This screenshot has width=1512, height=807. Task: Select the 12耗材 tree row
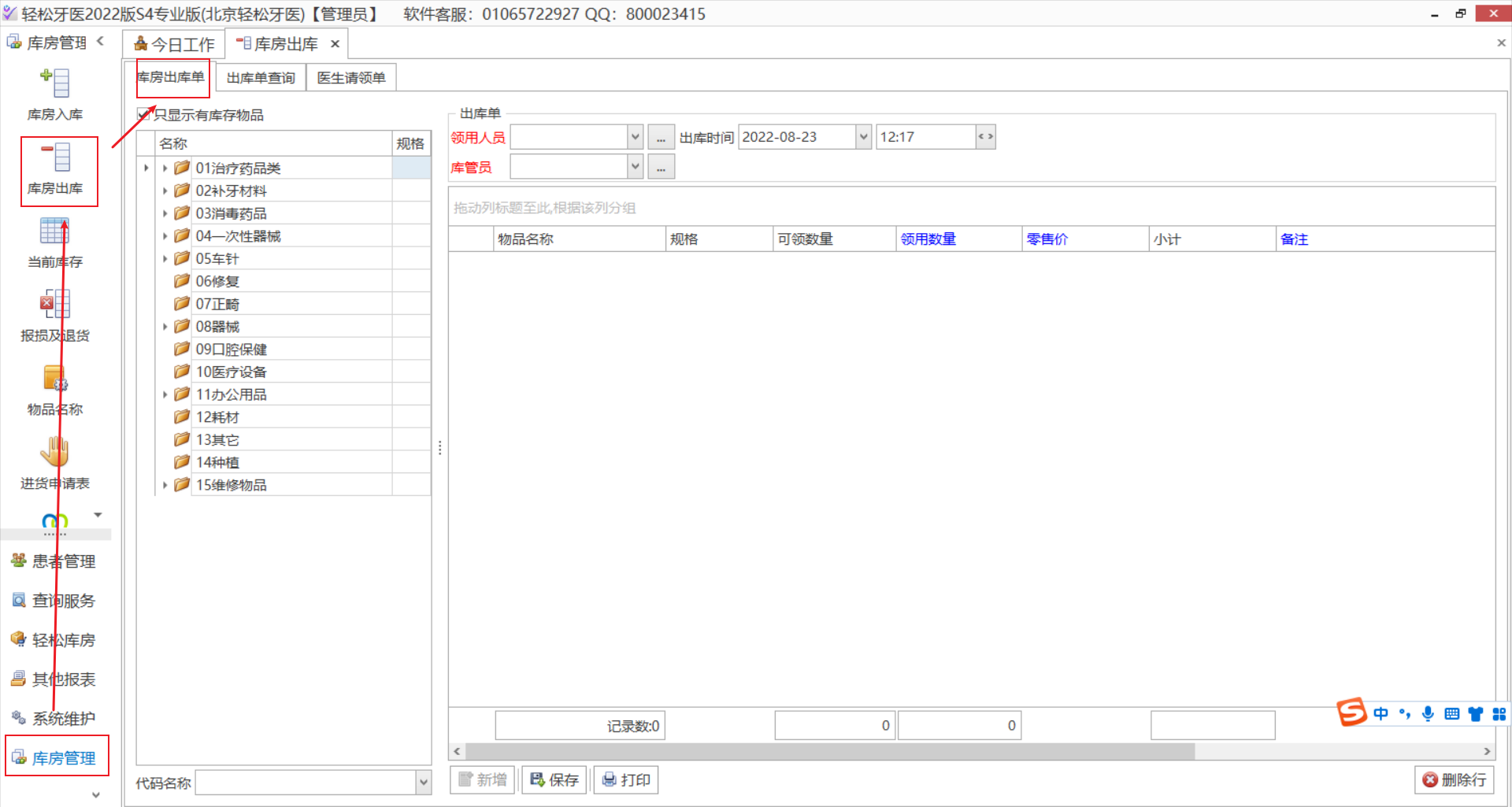(x=292, y=417)
